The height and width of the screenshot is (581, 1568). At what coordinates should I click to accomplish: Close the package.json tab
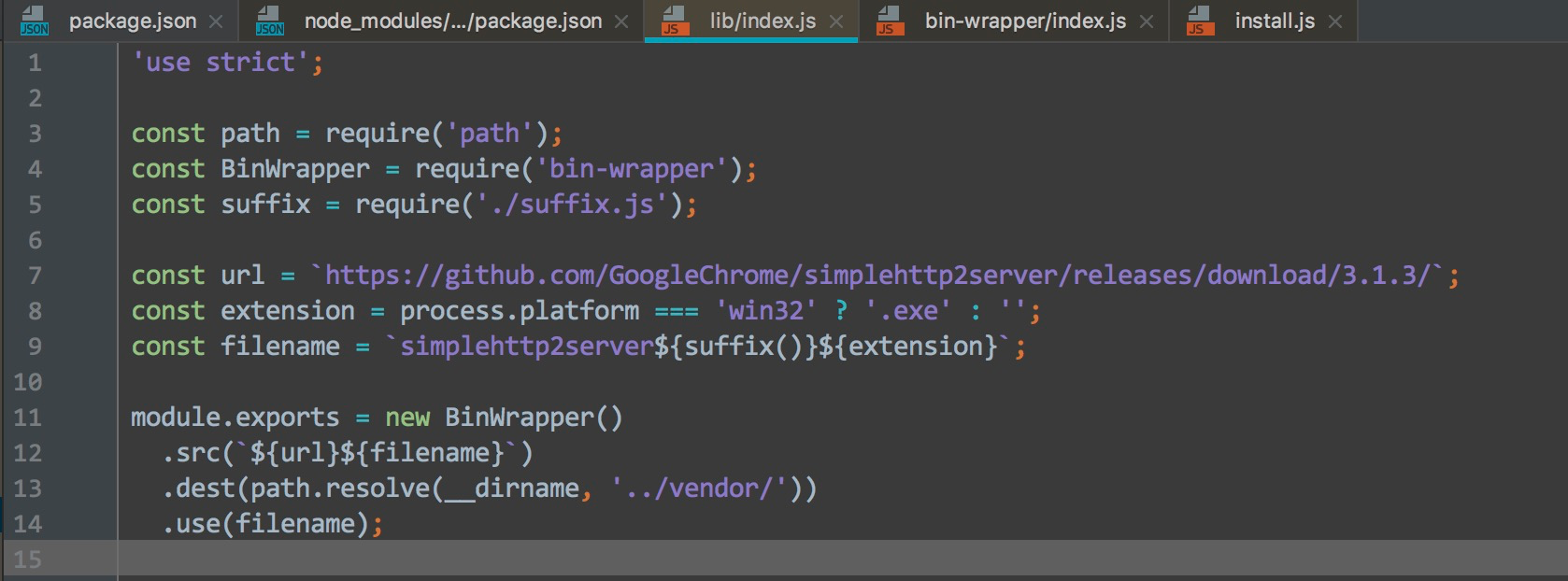pyautogui.click(x=216, y=21)
